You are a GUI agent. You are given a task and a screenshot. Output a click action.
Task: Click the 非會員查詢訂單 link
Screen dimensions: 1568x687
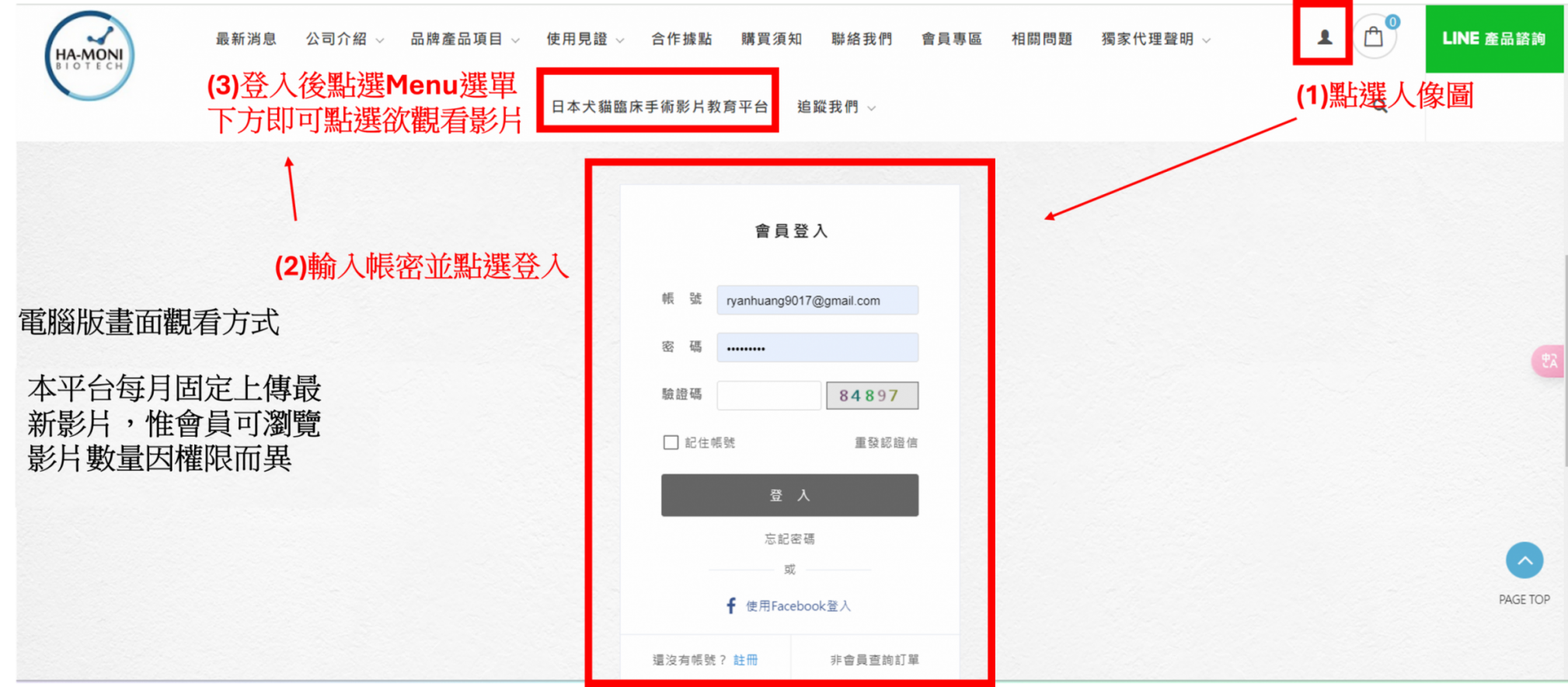(874, 660)
